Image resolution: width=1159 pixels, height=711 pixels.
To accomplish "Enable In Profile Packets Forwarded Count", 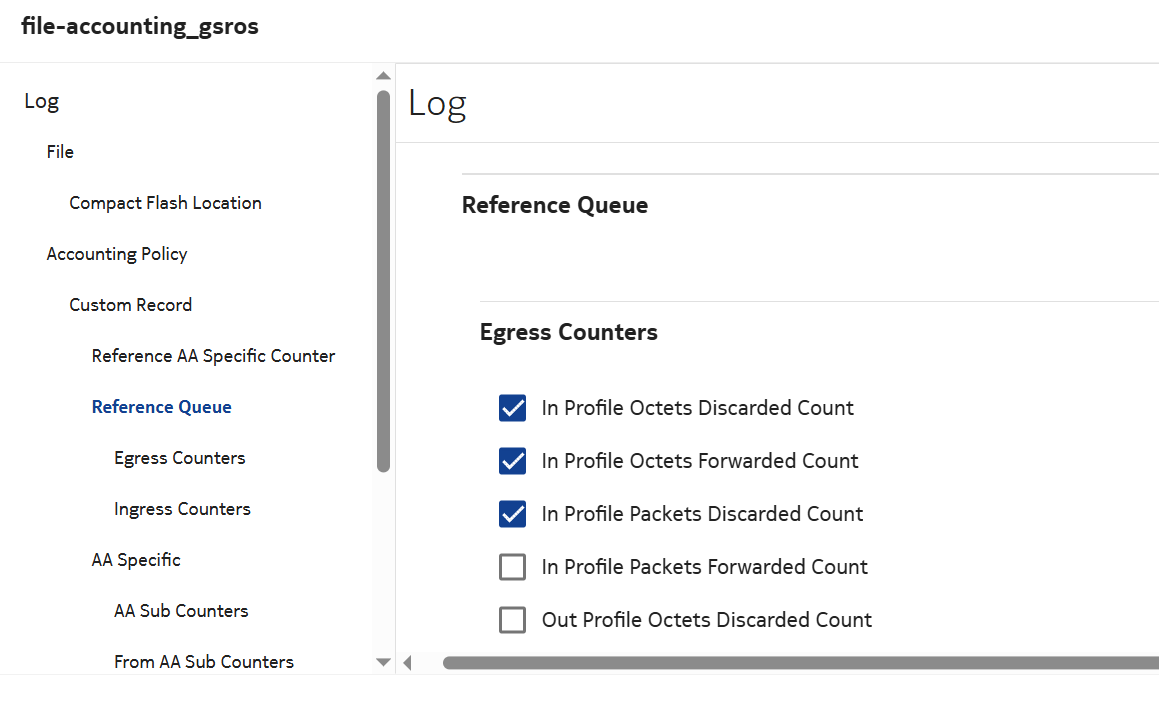I will (x=512, y=567).
